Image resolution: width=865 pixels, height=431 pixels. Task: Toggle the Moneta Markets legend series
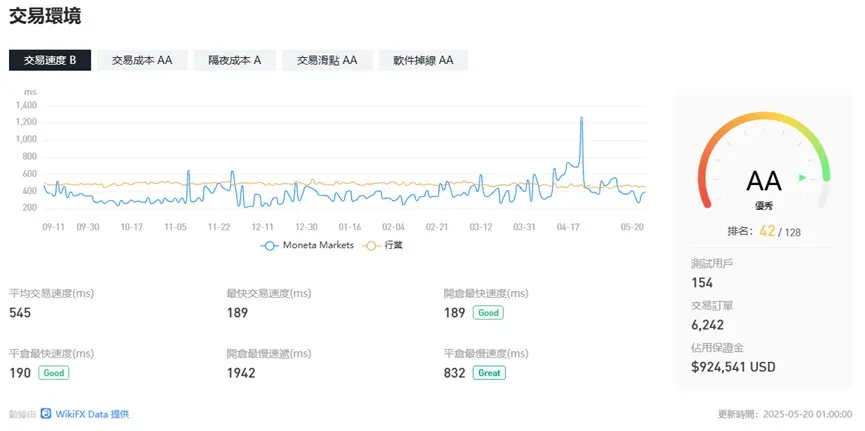[307, 246]
